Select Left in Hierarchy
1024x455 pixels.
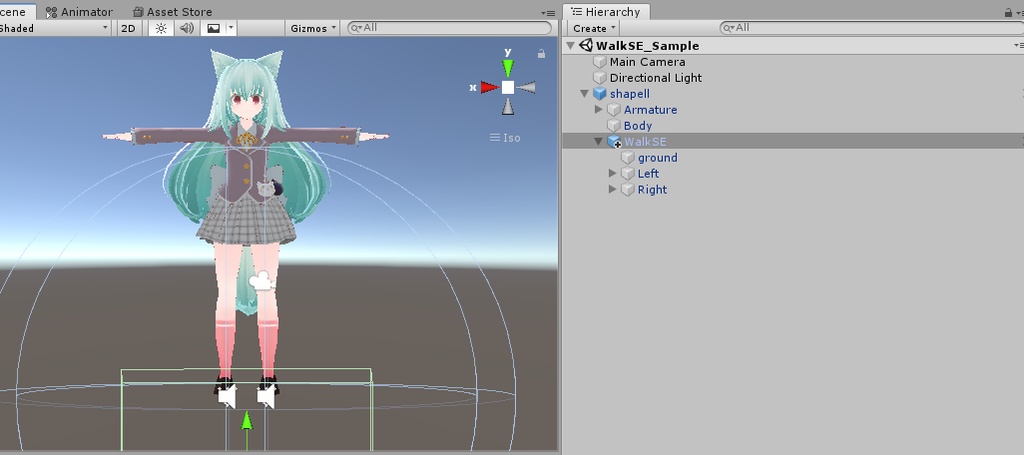(648, 174)
